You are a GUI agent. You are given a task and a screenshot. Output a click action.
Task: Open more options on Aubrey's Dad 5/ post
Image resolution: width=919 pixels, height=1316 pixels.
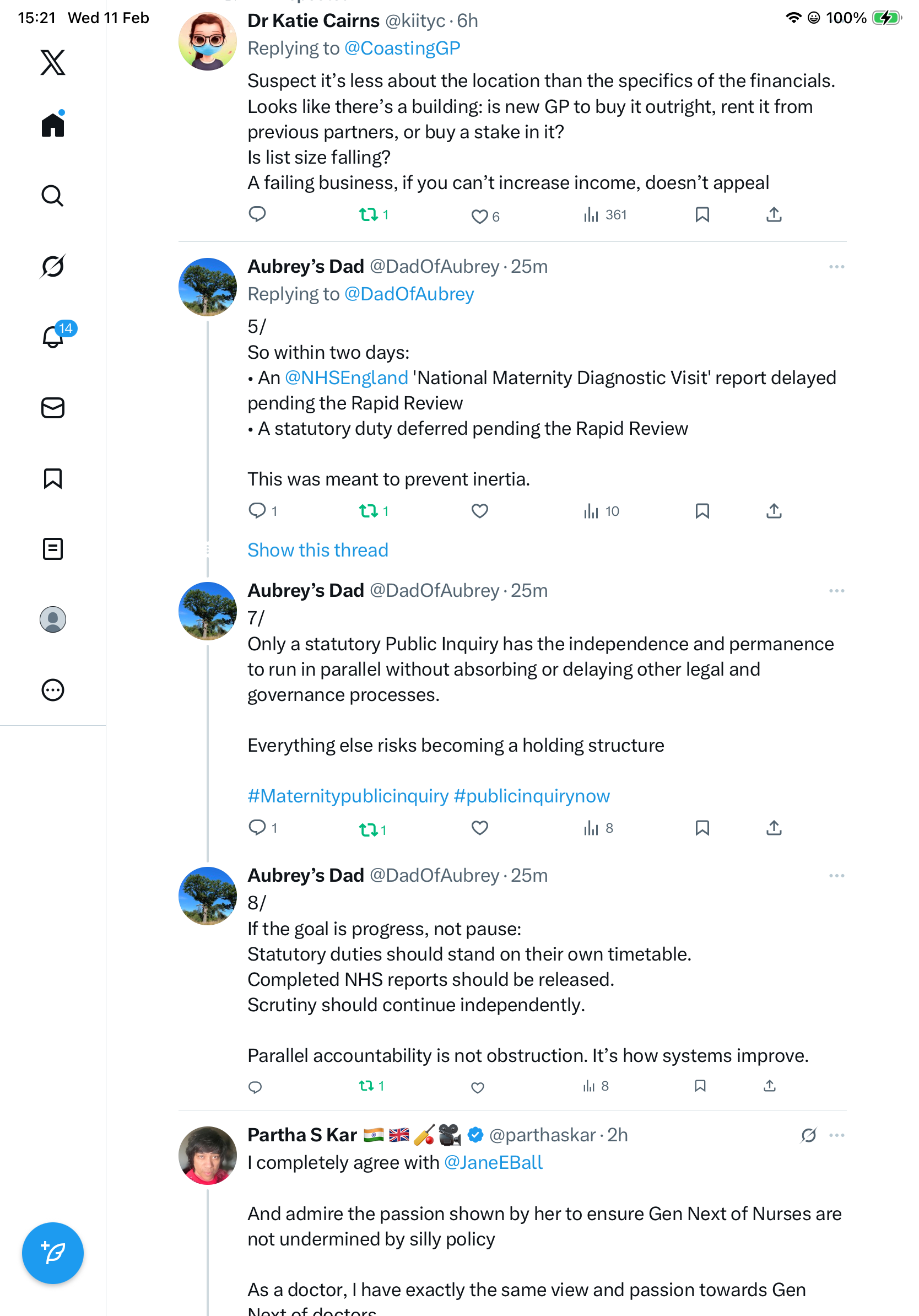836,267
